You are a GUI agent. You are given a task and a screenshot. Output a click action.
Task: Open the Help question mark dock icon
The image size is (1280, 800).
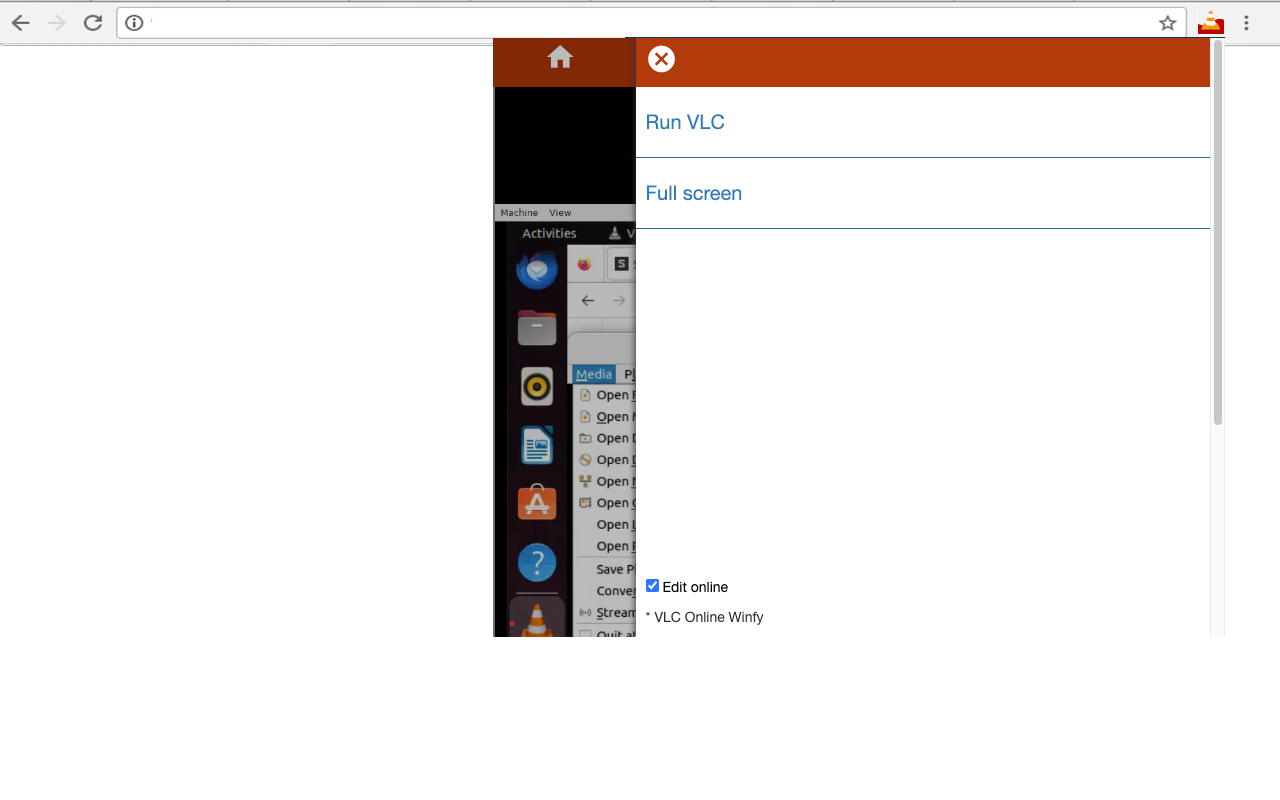tap(537, 562)
